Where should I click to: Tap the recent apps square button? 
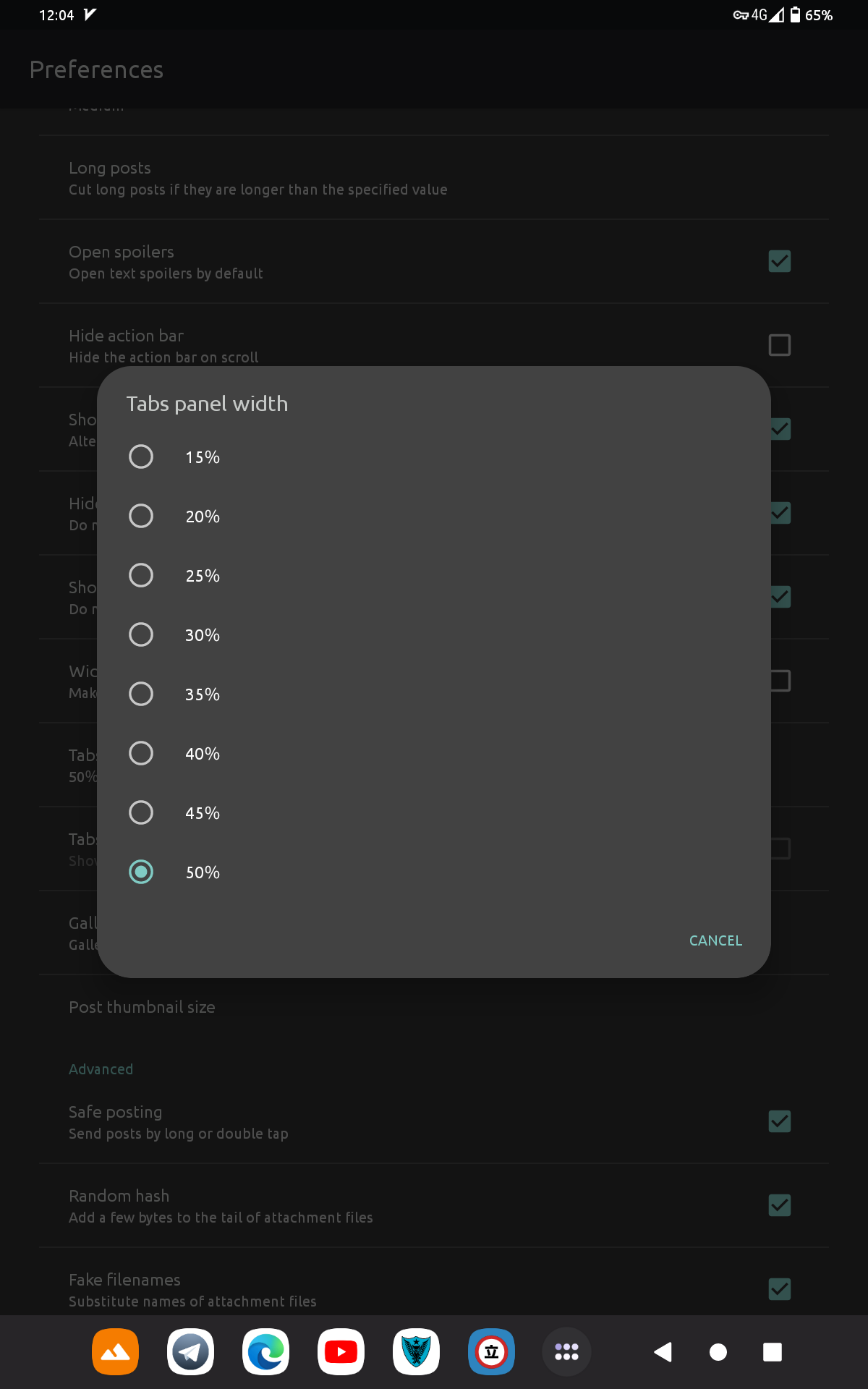(773, 1352)
